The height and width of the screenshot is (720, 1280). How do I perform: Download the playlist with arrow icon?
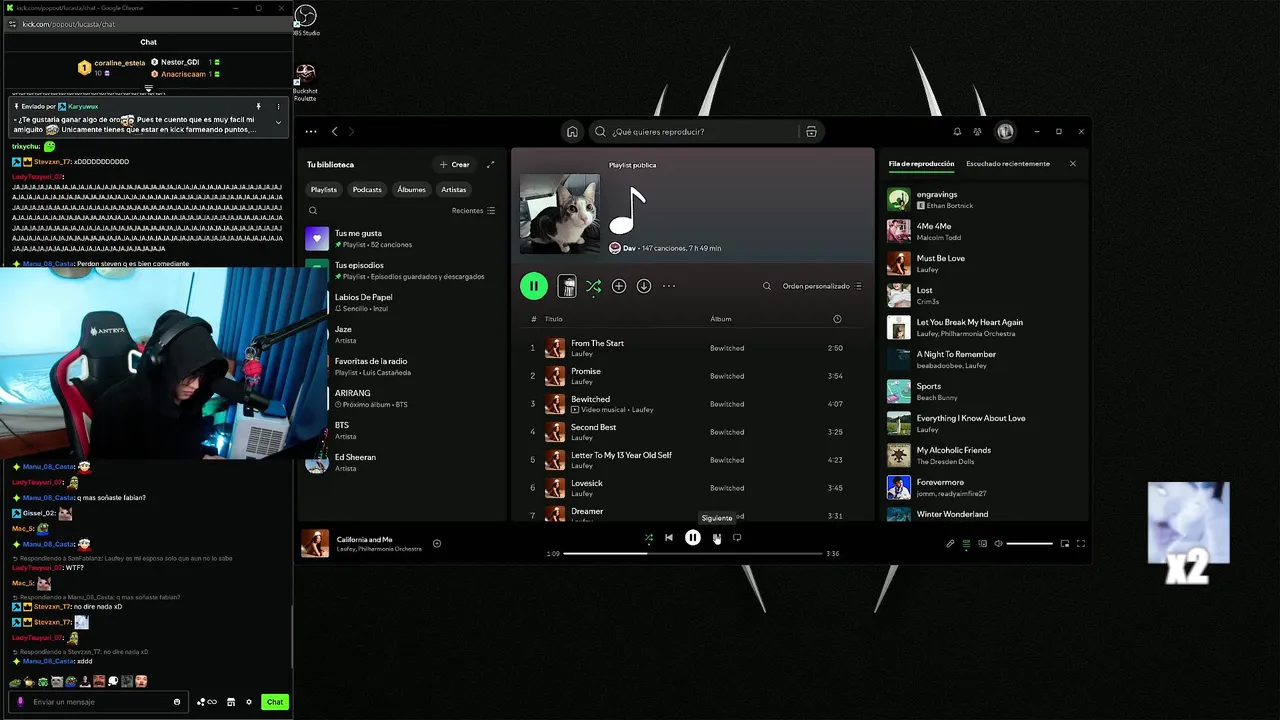tap(644, 286)
